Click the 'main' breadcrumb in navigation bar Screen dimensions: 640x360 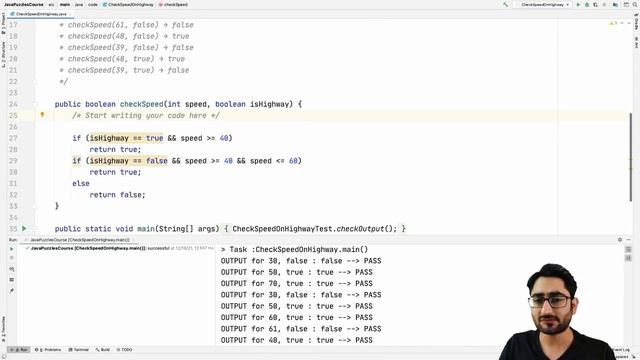tap(64, 4)
